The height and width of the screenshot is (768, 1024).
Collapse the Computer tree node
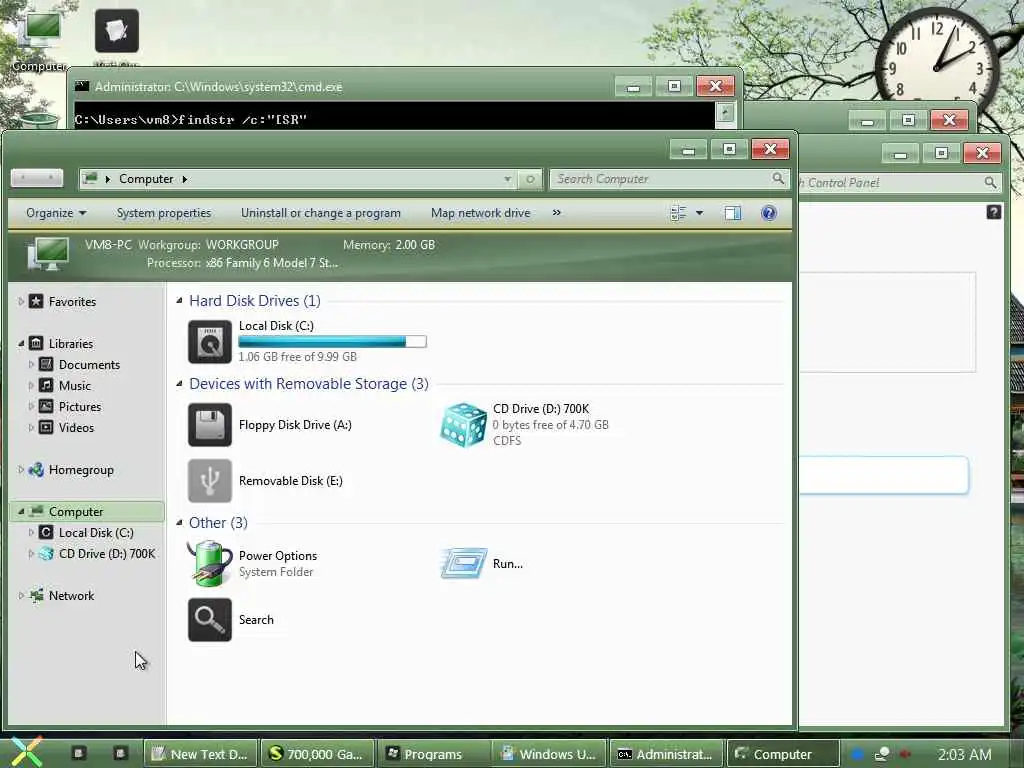point(21,511)
